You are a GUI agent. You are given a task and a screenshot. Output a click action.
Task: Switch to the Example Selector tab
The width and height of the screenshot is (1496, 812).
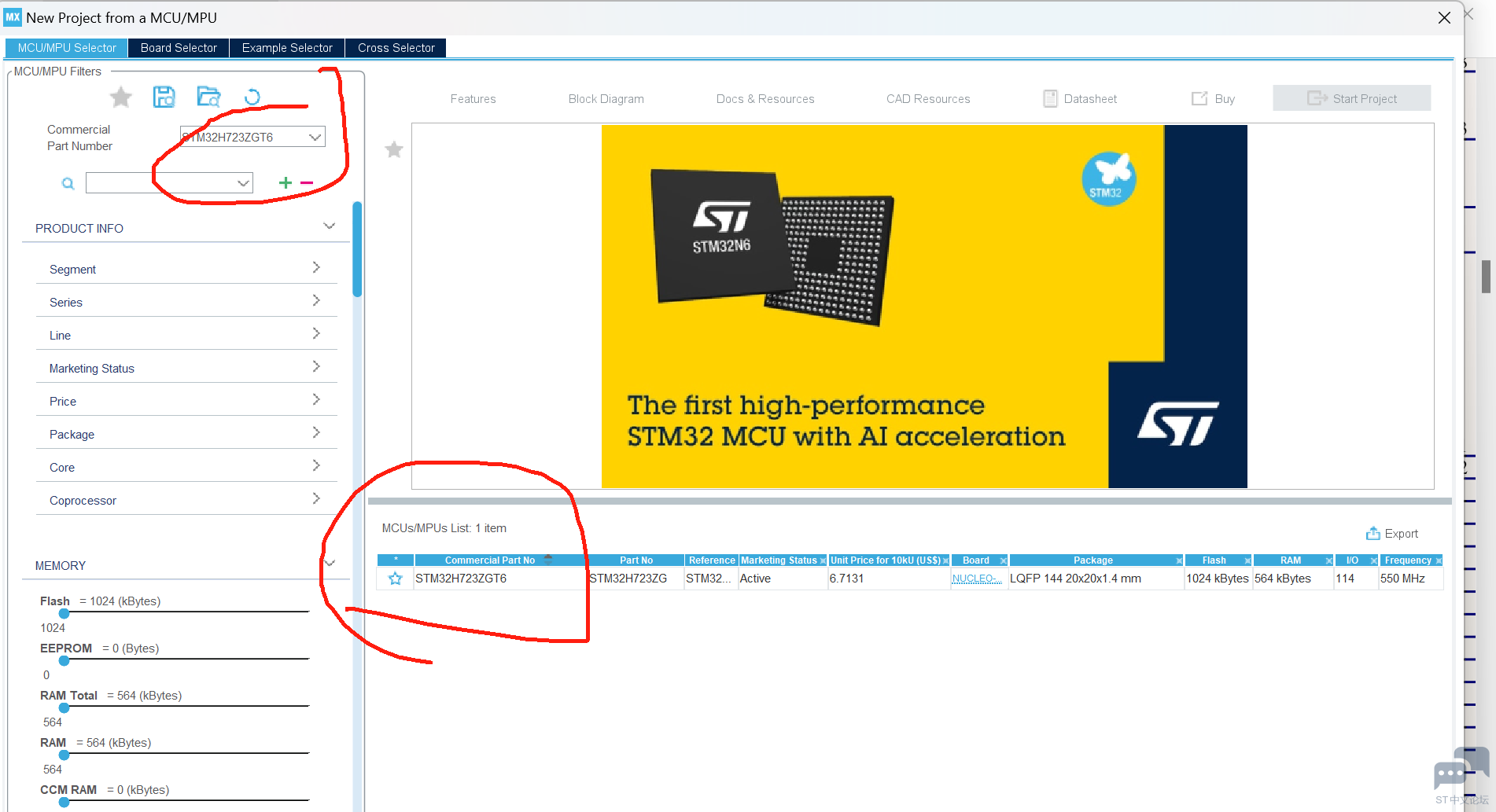(287, 48)
